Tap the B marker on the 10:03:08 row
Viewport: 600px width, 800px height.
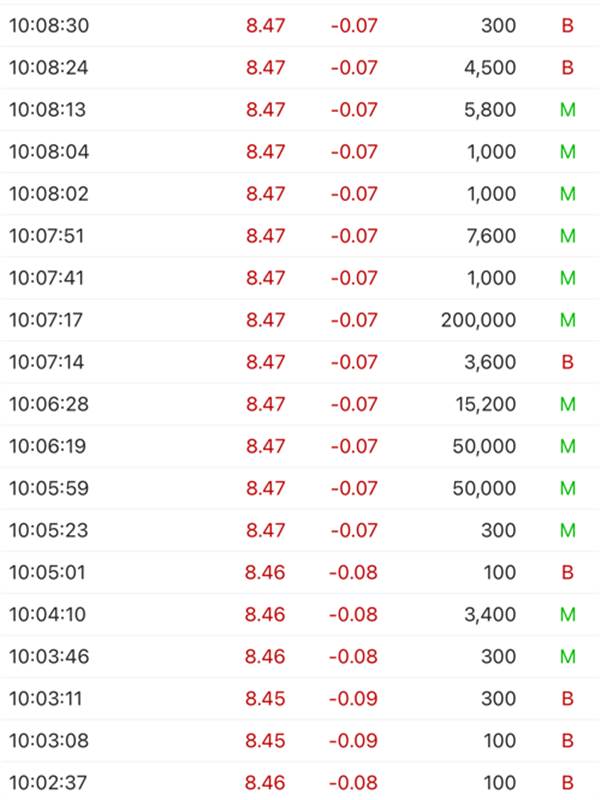point(567,740)
